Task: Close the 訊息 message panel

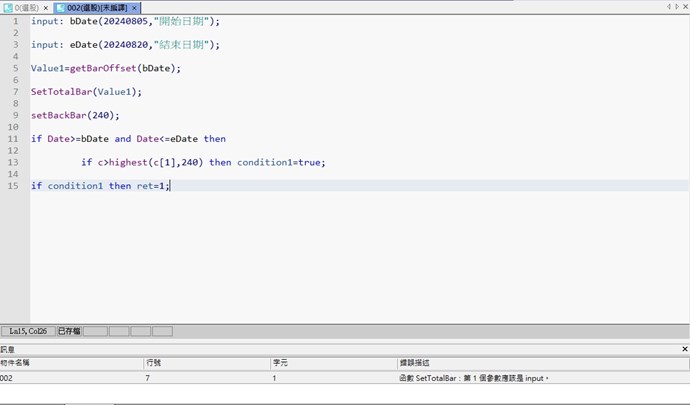Action: click(x=684, y=349)
